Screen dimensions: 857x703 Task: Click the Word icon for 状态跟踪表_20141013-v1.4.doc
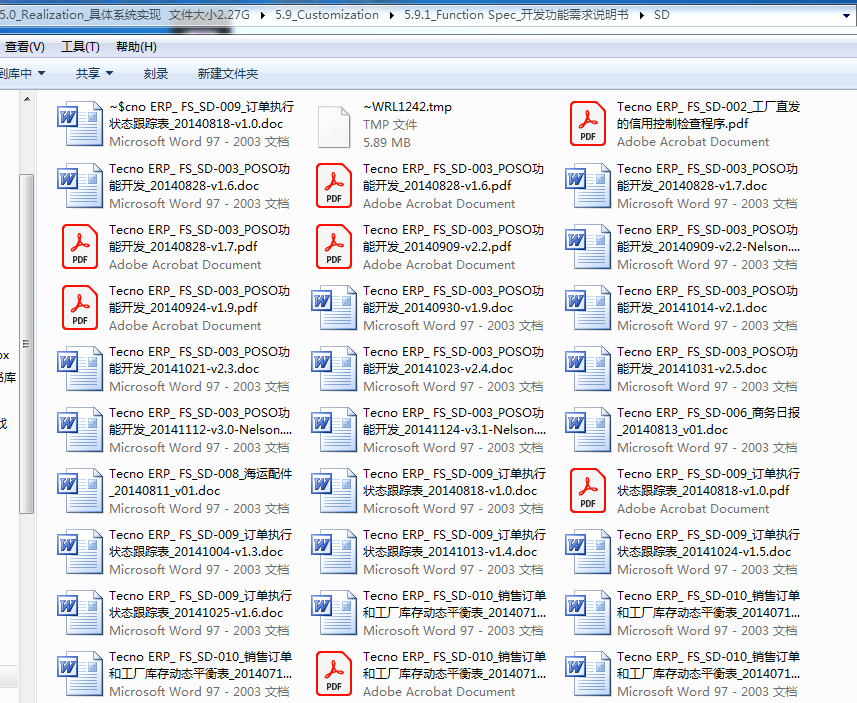tap(334, 552)
